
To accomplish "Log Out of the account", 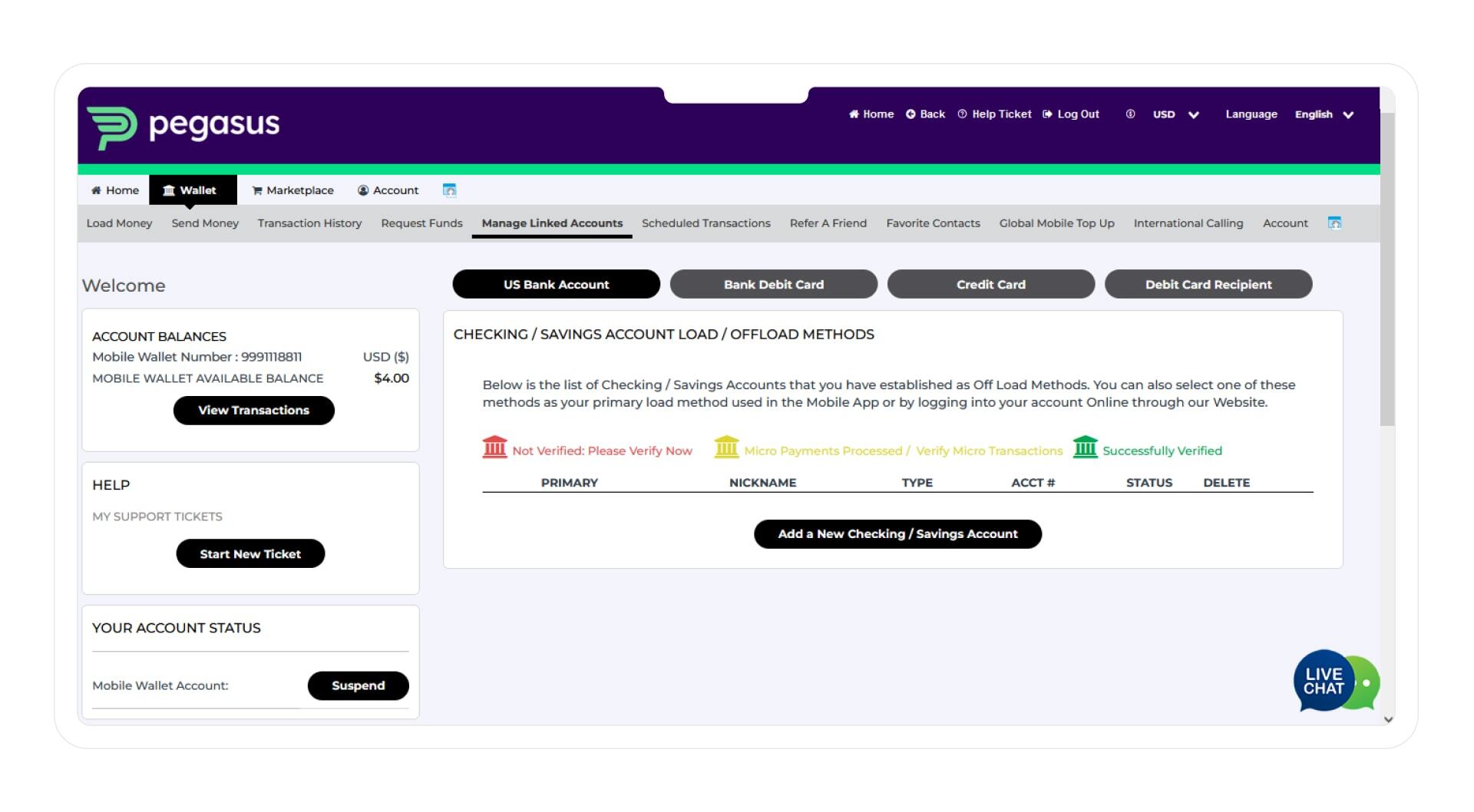I will click(x=1071, y=114).
